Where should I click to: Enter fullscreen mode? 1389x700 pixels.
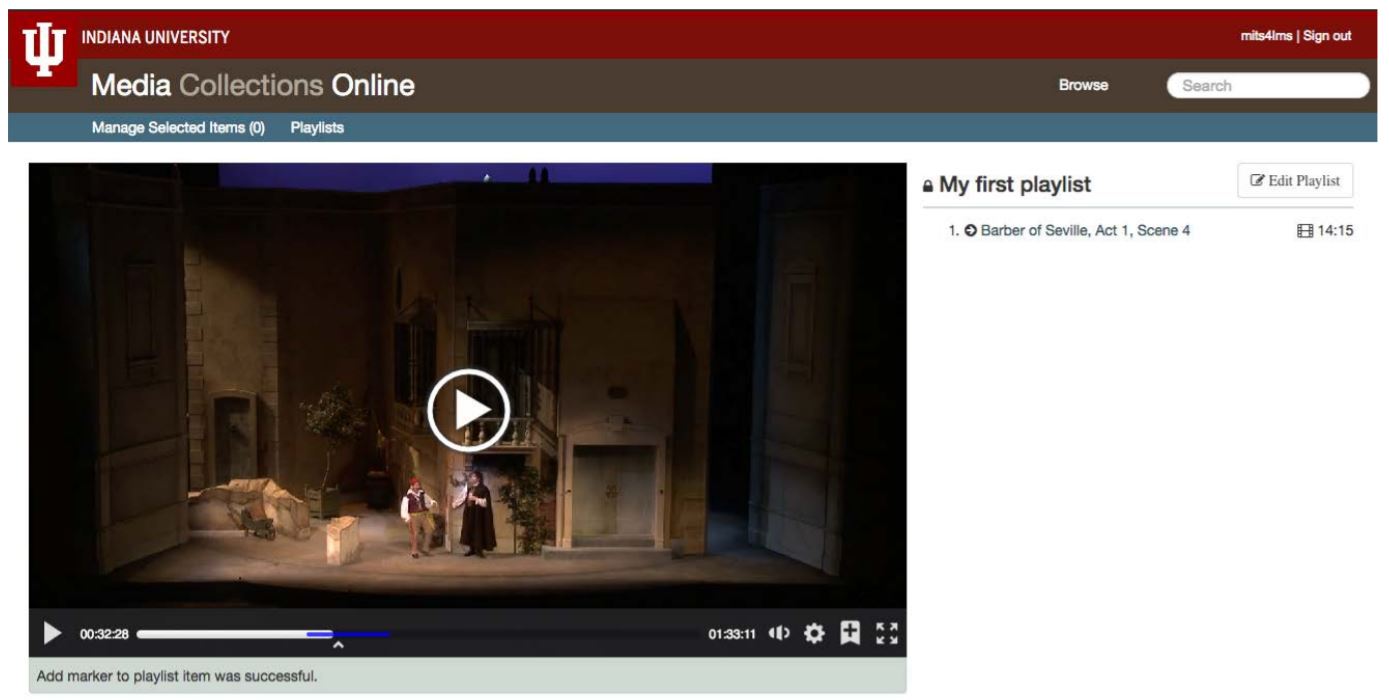point(887,633)
